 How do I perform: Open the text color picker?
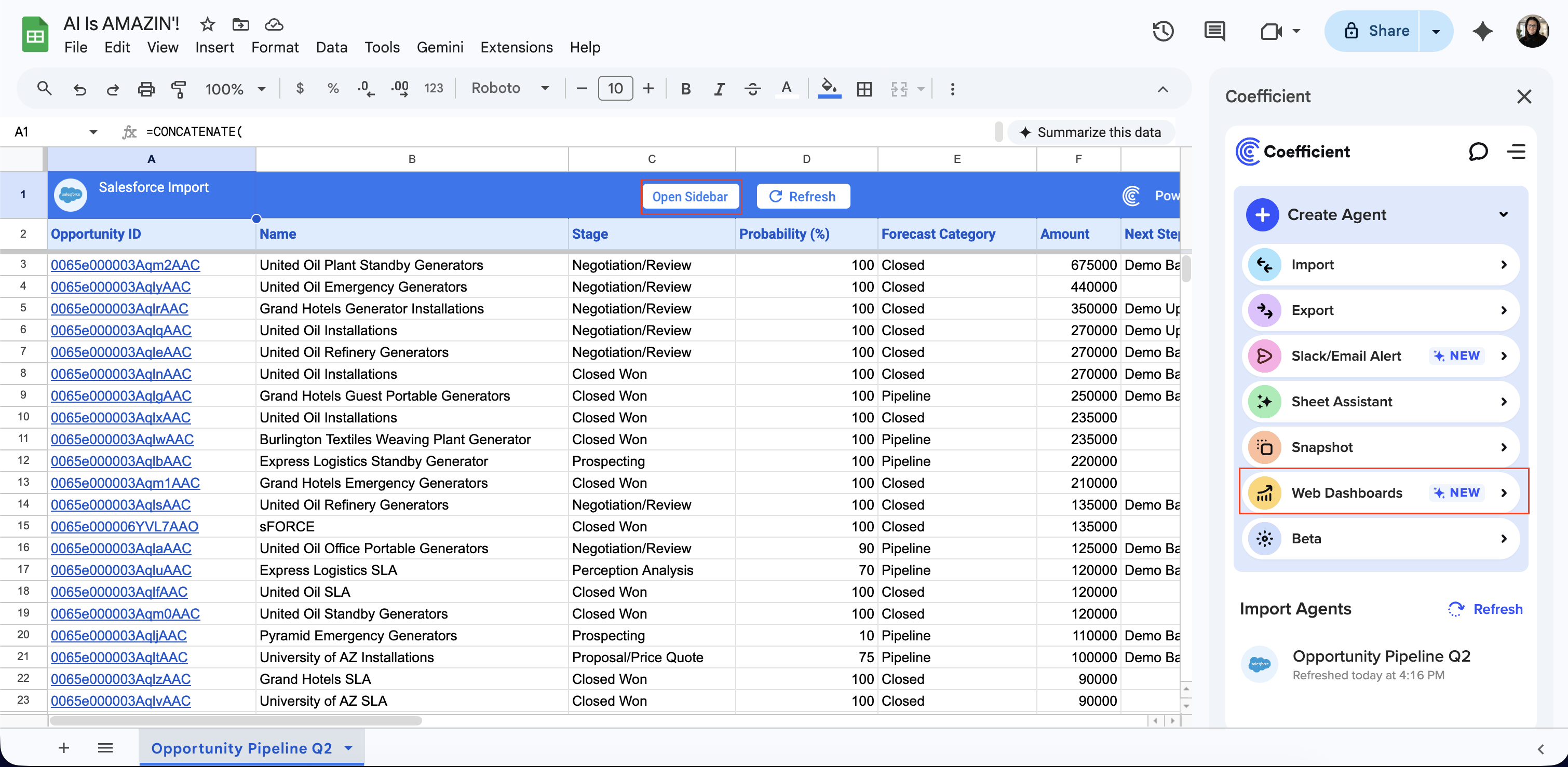pos(786,89)
